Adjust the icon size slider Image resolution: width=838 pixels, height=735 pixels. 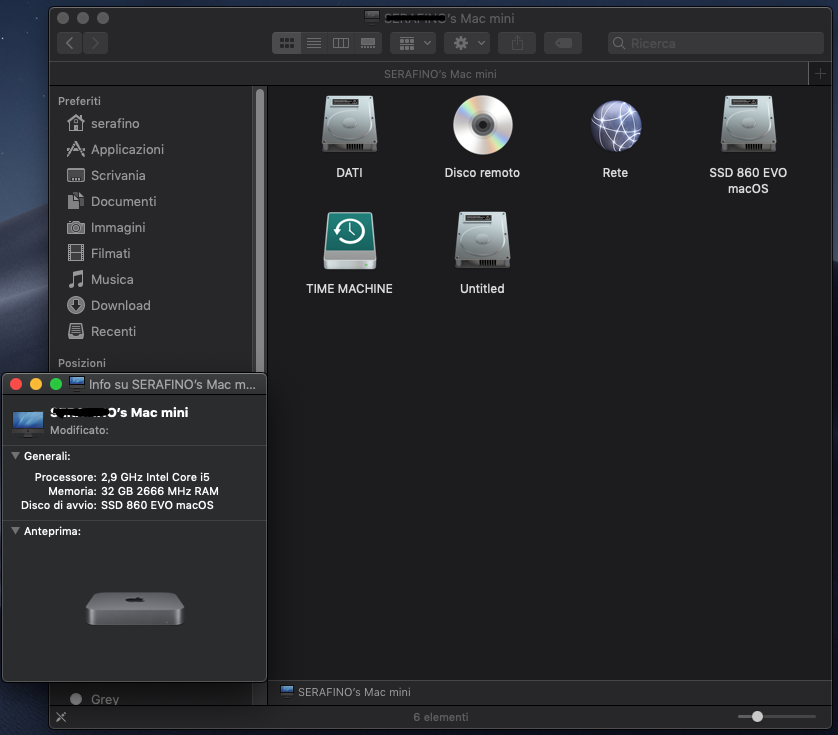(757, 717)
